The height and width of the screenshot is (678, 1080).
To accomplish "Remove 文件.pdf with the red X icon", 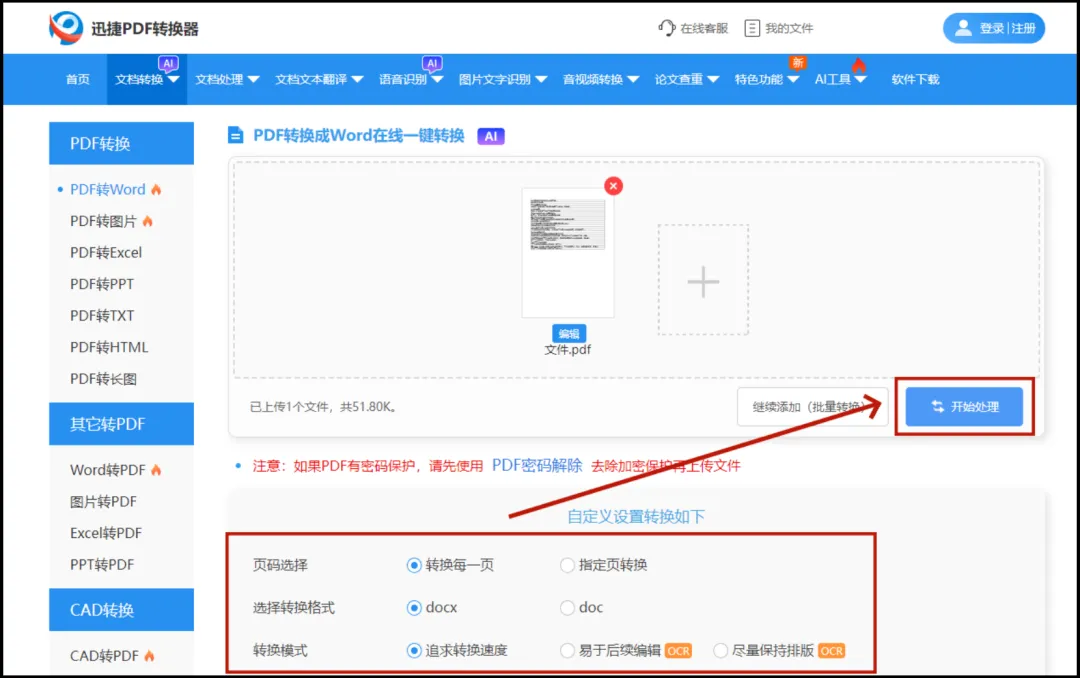I will click(613, 186).
